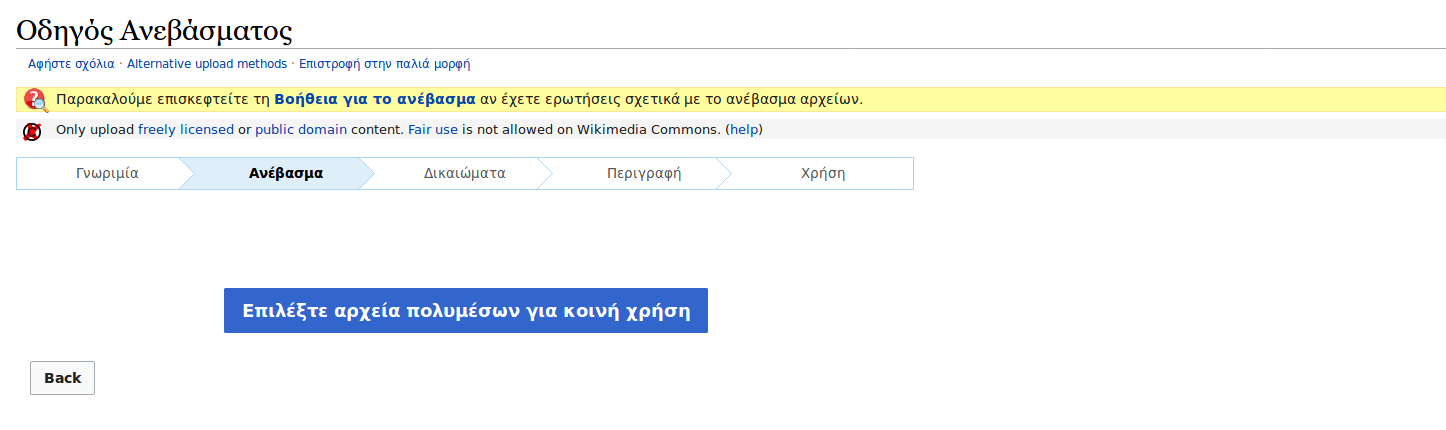1446x430 pixels.
Task: Click the red help lifebuoy icon
Action: click(x=35, y=99)
